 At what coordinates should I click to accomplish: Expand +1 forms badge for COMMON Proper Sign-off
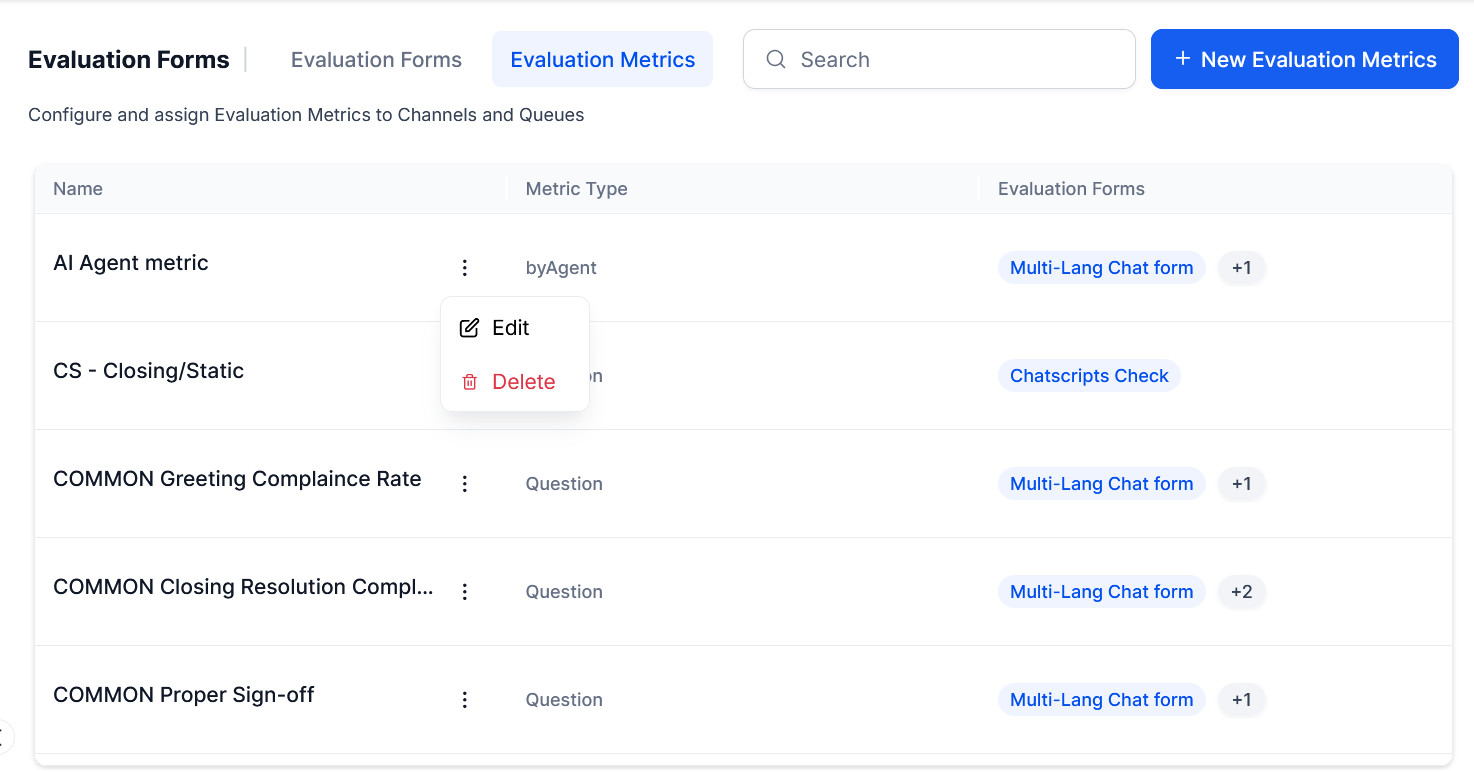[1241, 700]
